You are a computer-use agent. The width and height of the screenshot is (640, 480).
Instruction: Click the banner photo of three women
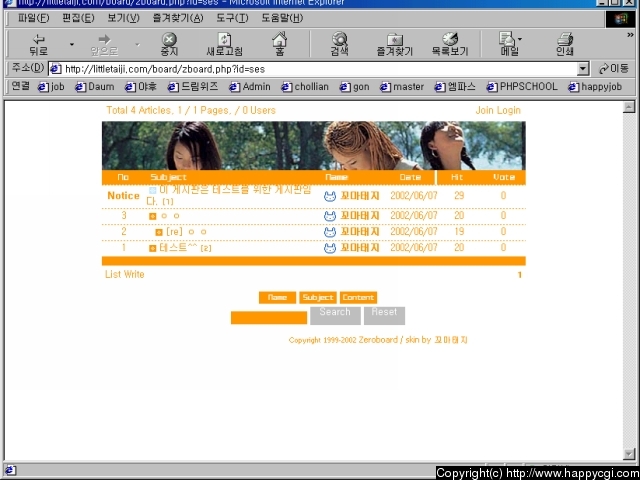(x=313, y=145)
